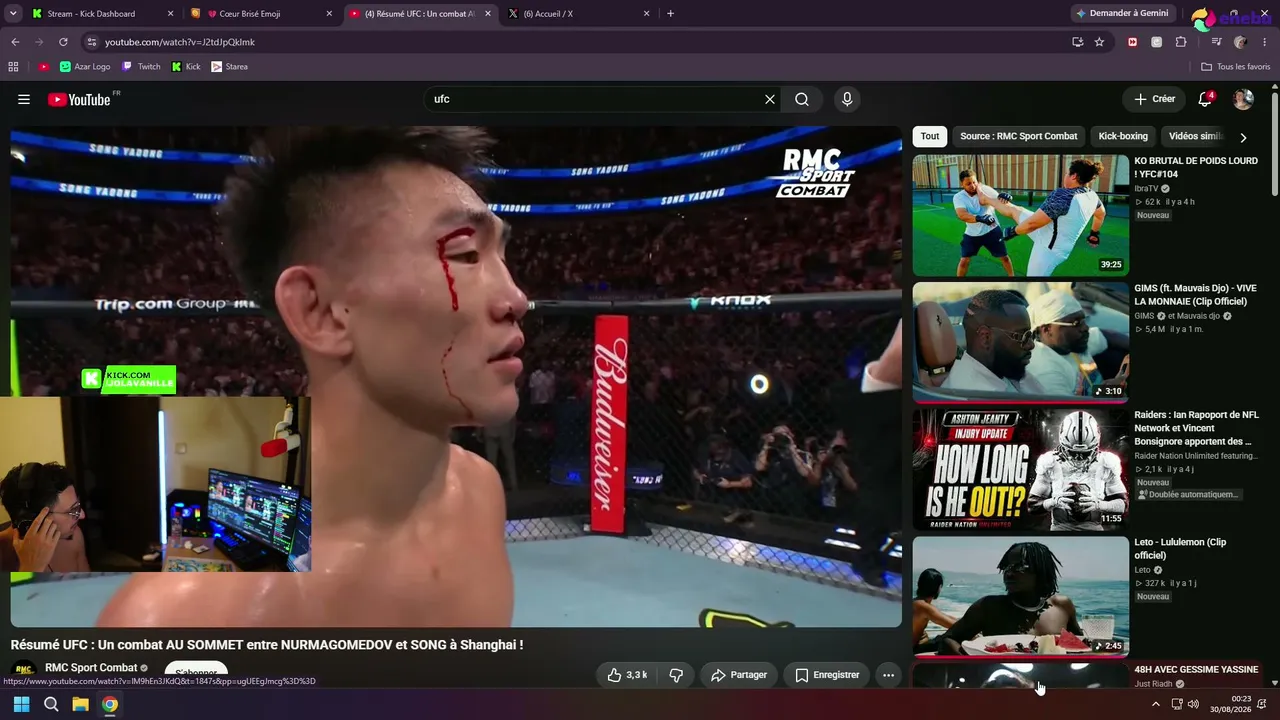Viewport: 1280px width, 720px height.
Task: Dislike the video with thumbs down
Action: click(676, 675)
